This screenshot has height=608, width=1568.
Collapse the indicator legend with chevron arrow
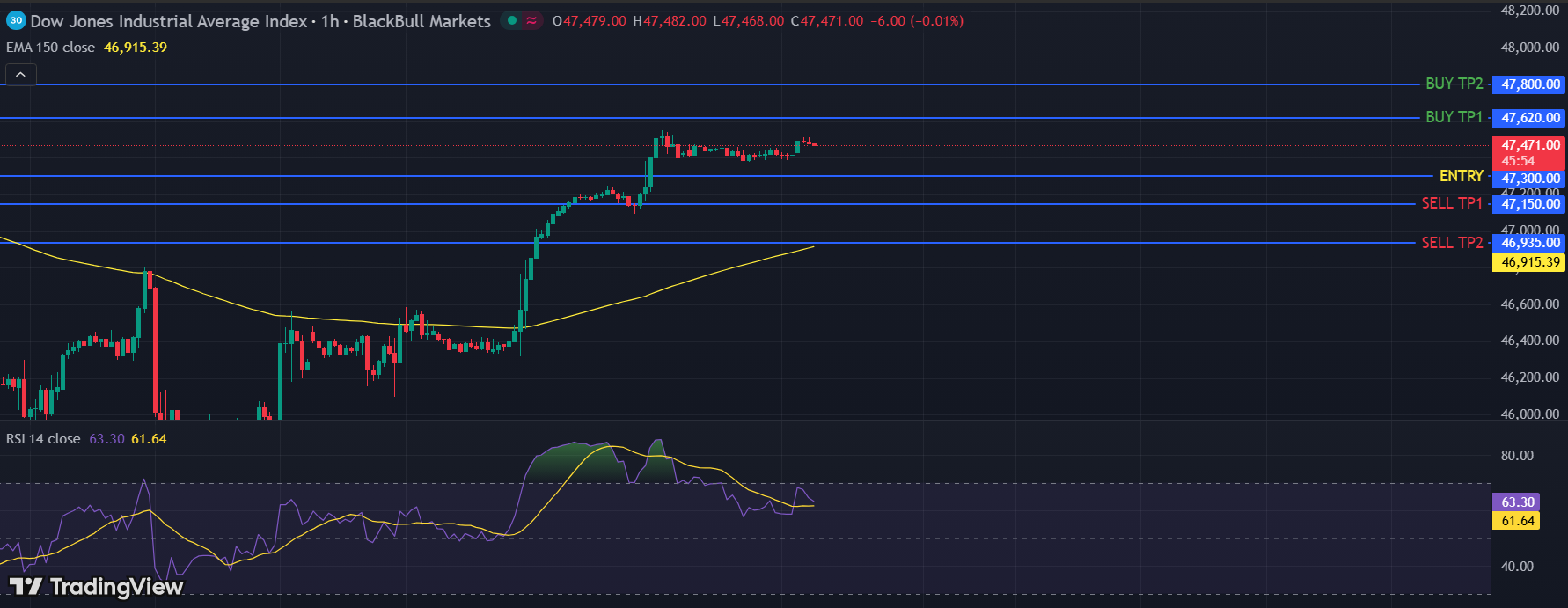[x=20, y=75]
